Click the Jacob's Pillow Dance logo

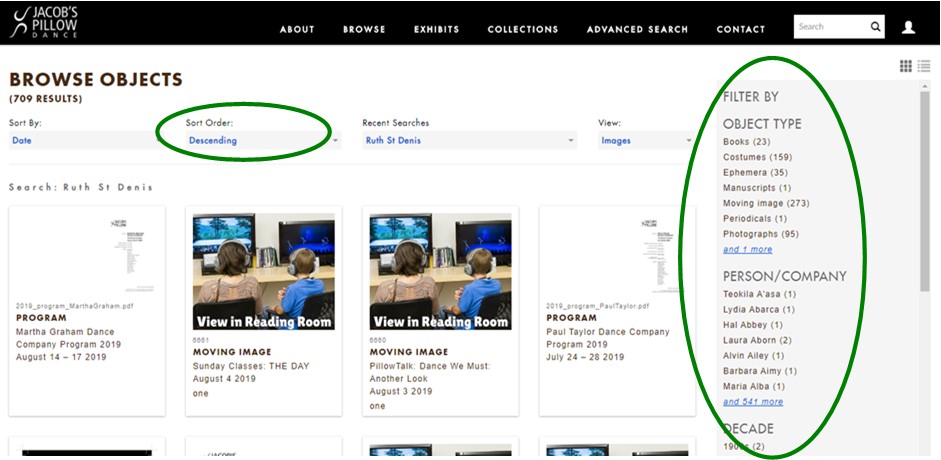[x=43, y=22]
